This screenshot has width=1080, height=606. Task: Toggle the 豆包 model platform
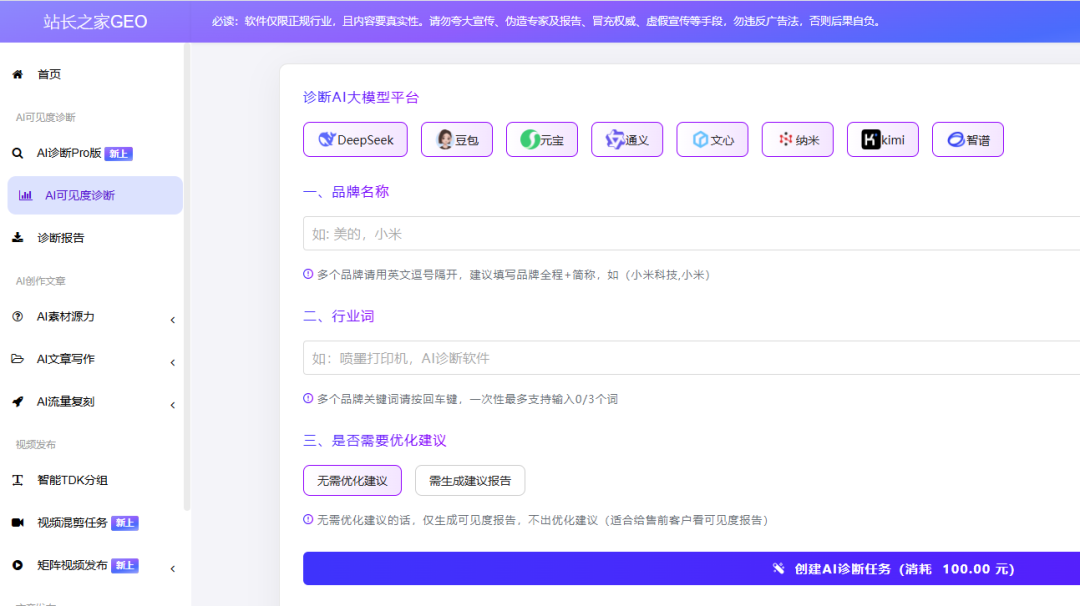click(x=457, y=140)
